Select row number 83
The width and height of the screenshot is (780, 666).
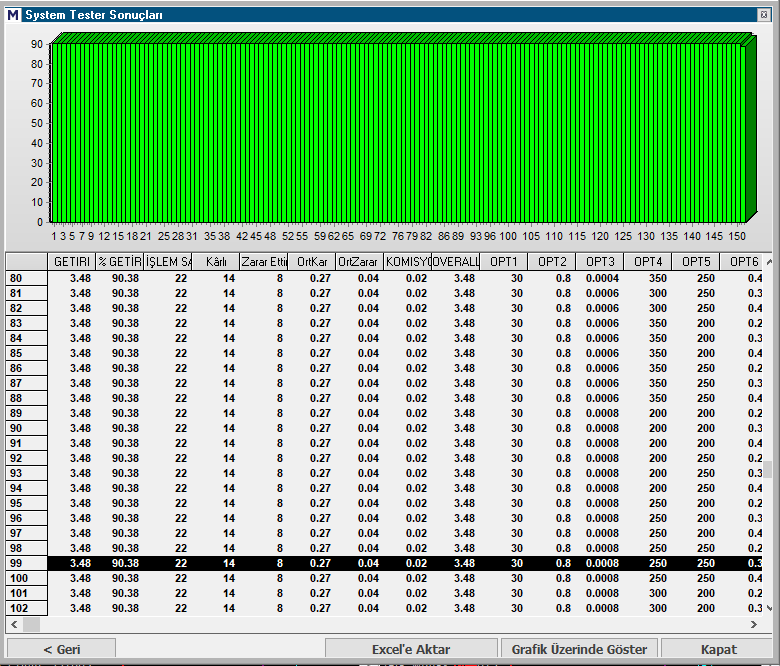26,323
